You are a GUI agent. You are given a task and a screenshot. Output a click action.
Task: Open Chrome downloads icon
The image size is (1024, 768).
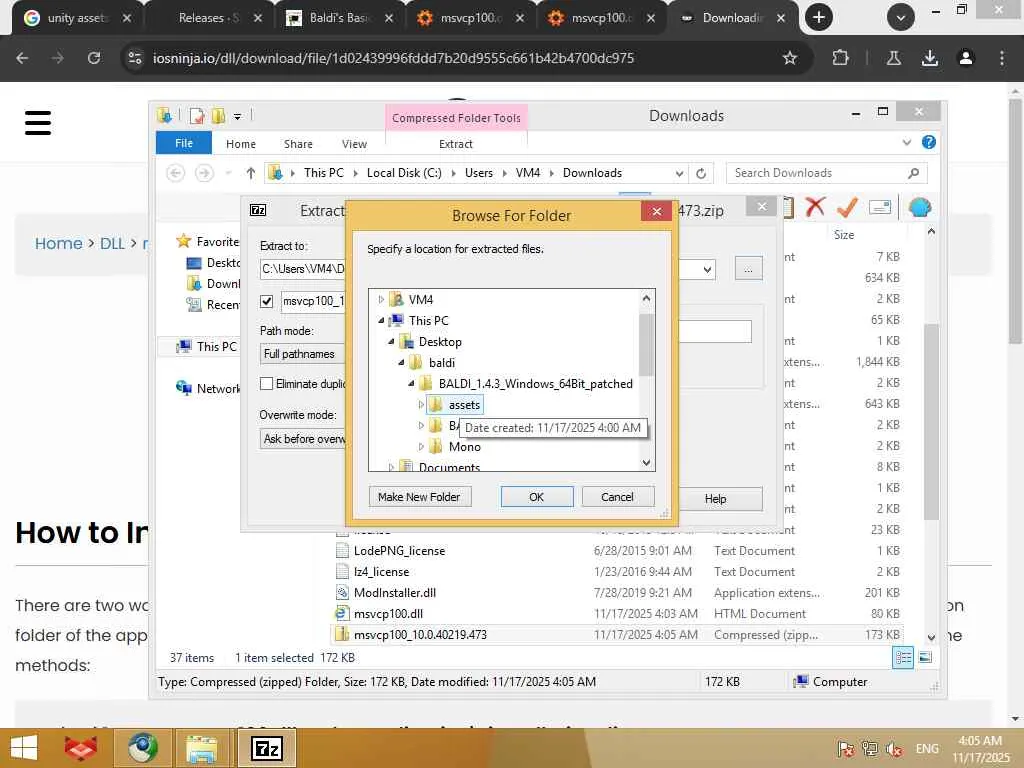(929, 58)
